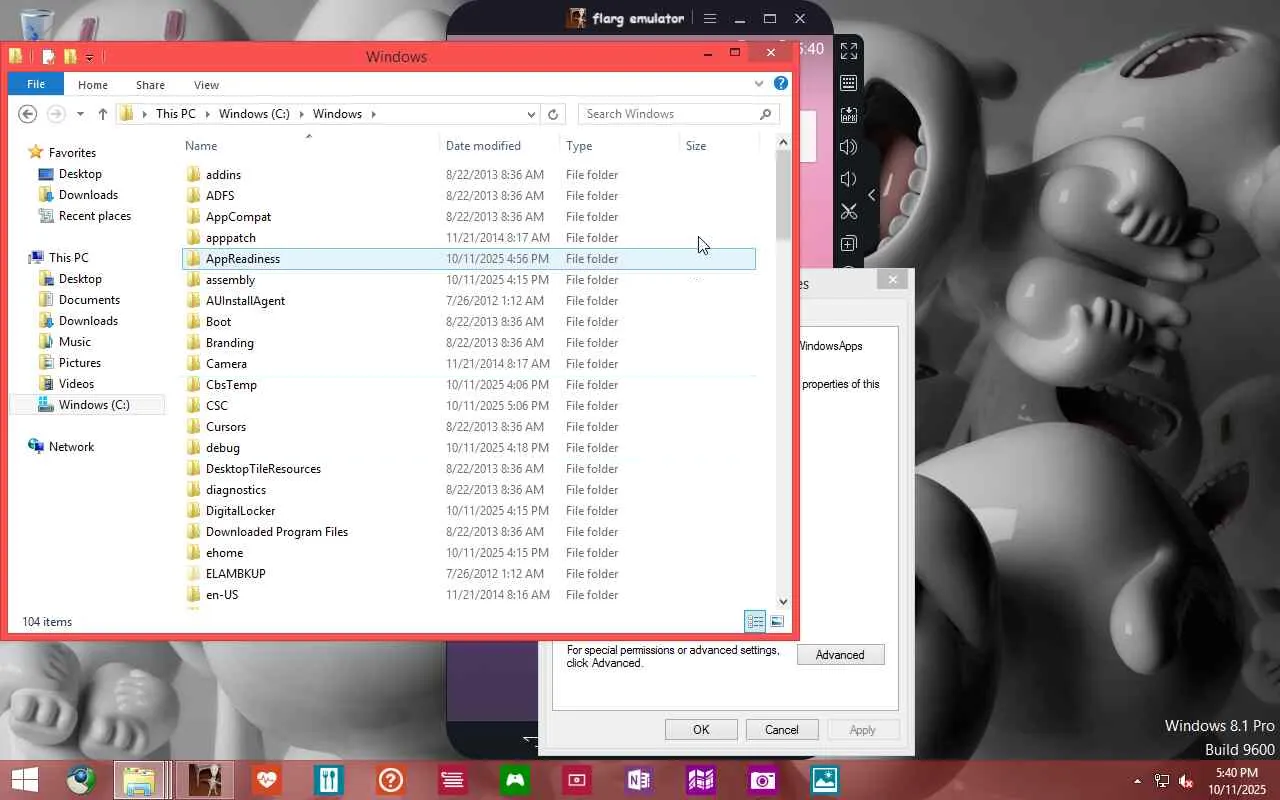Open the Photos app in the taskbar
This screenshot has width=1280, height=800.
tap(825, 780)
